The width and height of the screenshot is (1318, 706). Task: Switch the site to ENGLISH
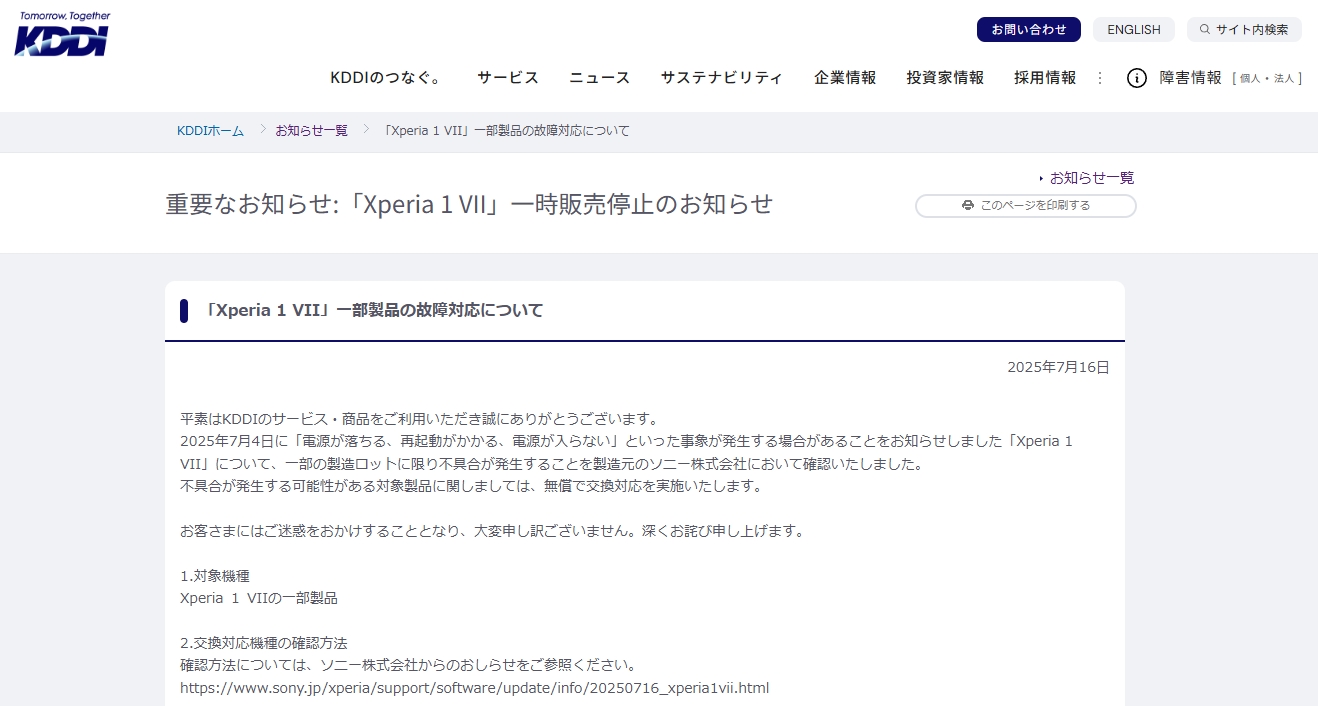coord(1134,30)
